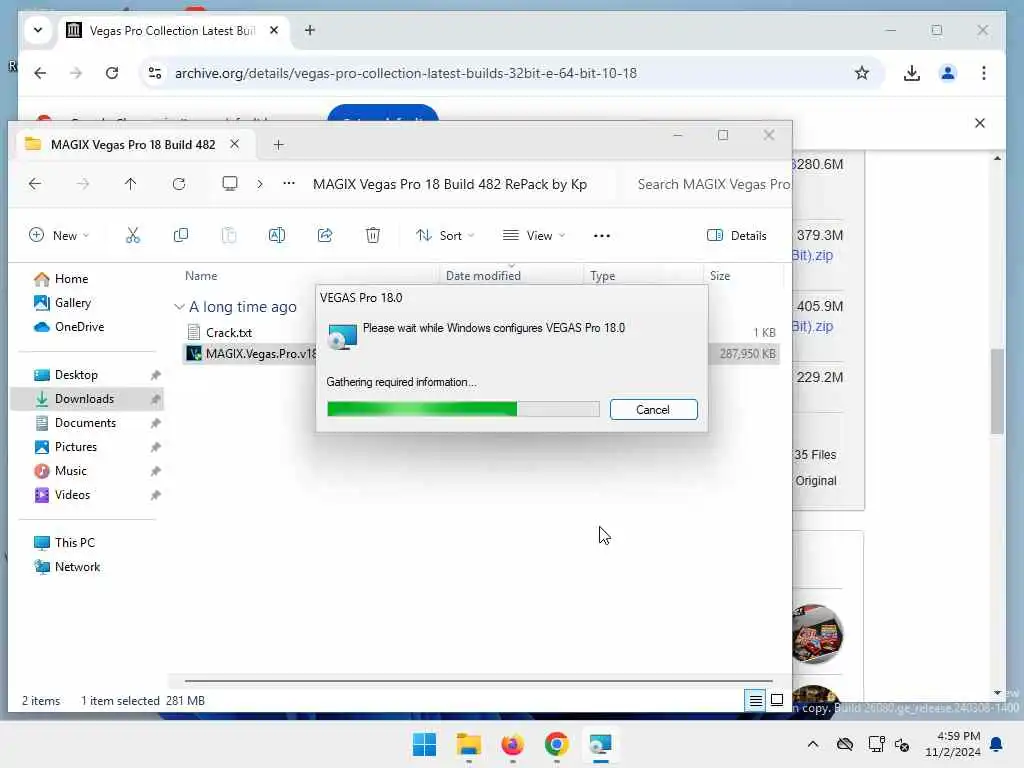Open the New dropdown in File Explorer
Image resolution: width=1024 pixels, height=768 pixels.
(59, 235)
